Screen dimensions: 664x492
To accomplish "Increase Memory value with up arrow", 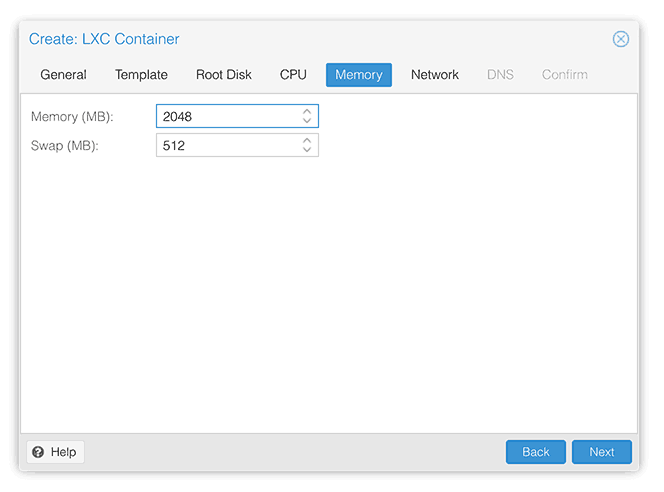I will point(307,111).
